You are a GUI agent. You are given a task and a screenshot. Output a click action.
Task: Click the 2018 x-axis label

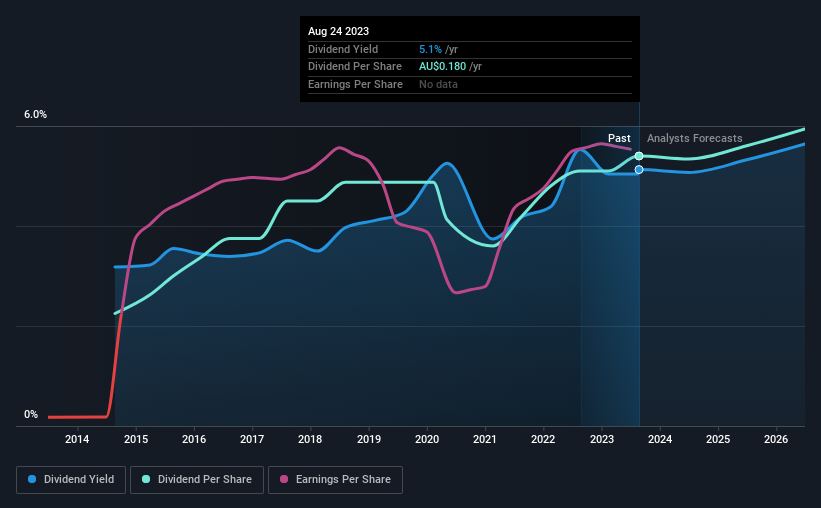pyautogui.click(x=310, y=439)
